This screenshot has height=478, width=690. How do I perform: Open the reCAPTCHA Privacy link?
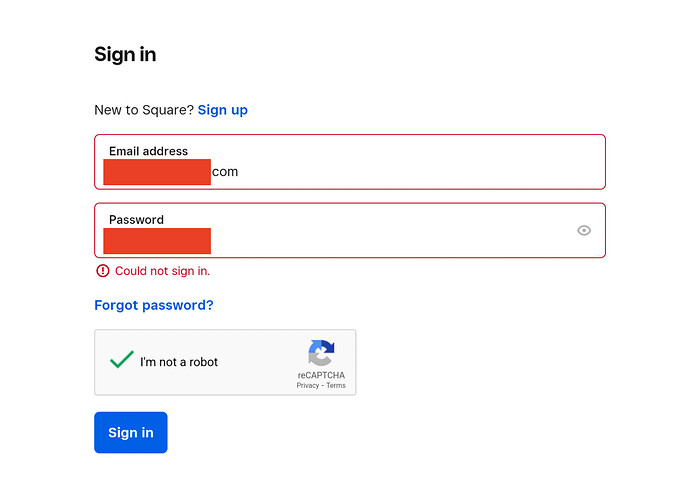pyautogui.click(x=307, y=385)
